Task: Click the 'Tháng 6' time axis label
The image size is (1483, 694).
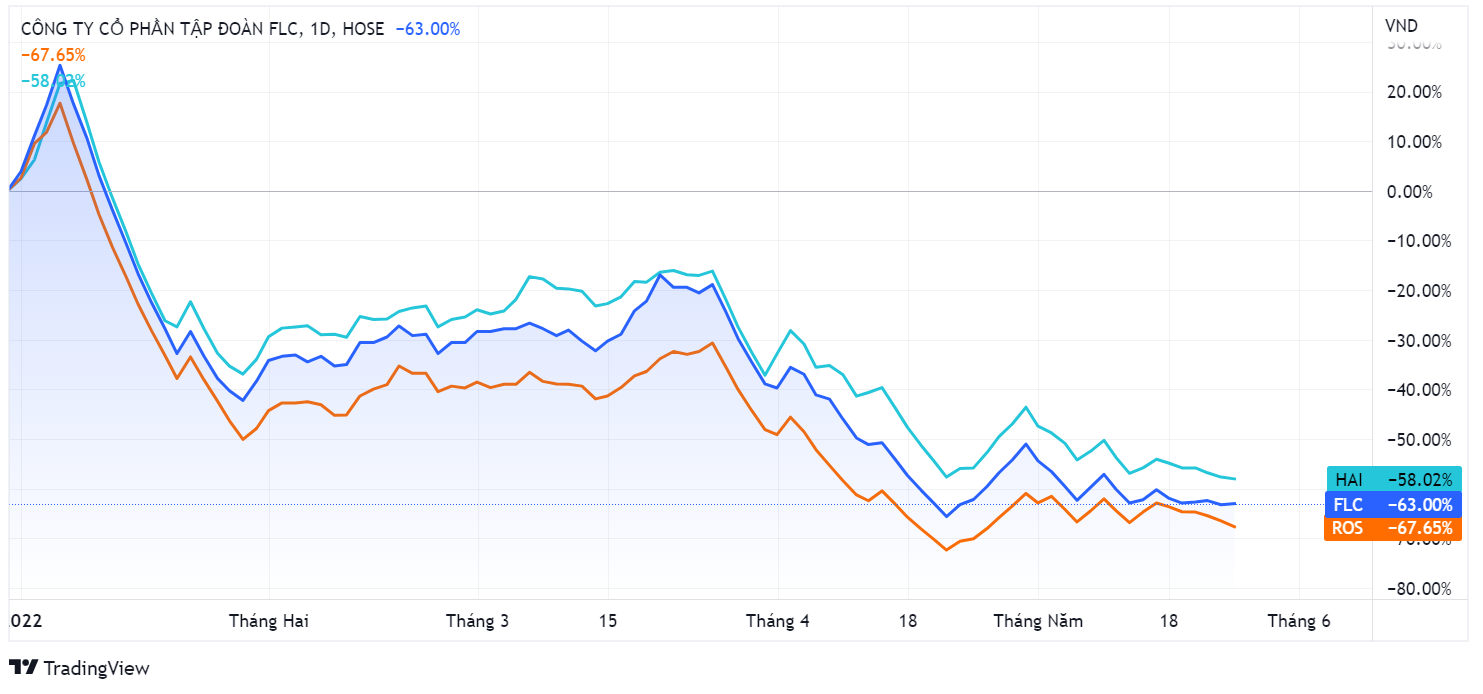Action: pyautogui.click(x=1299, y=621)
